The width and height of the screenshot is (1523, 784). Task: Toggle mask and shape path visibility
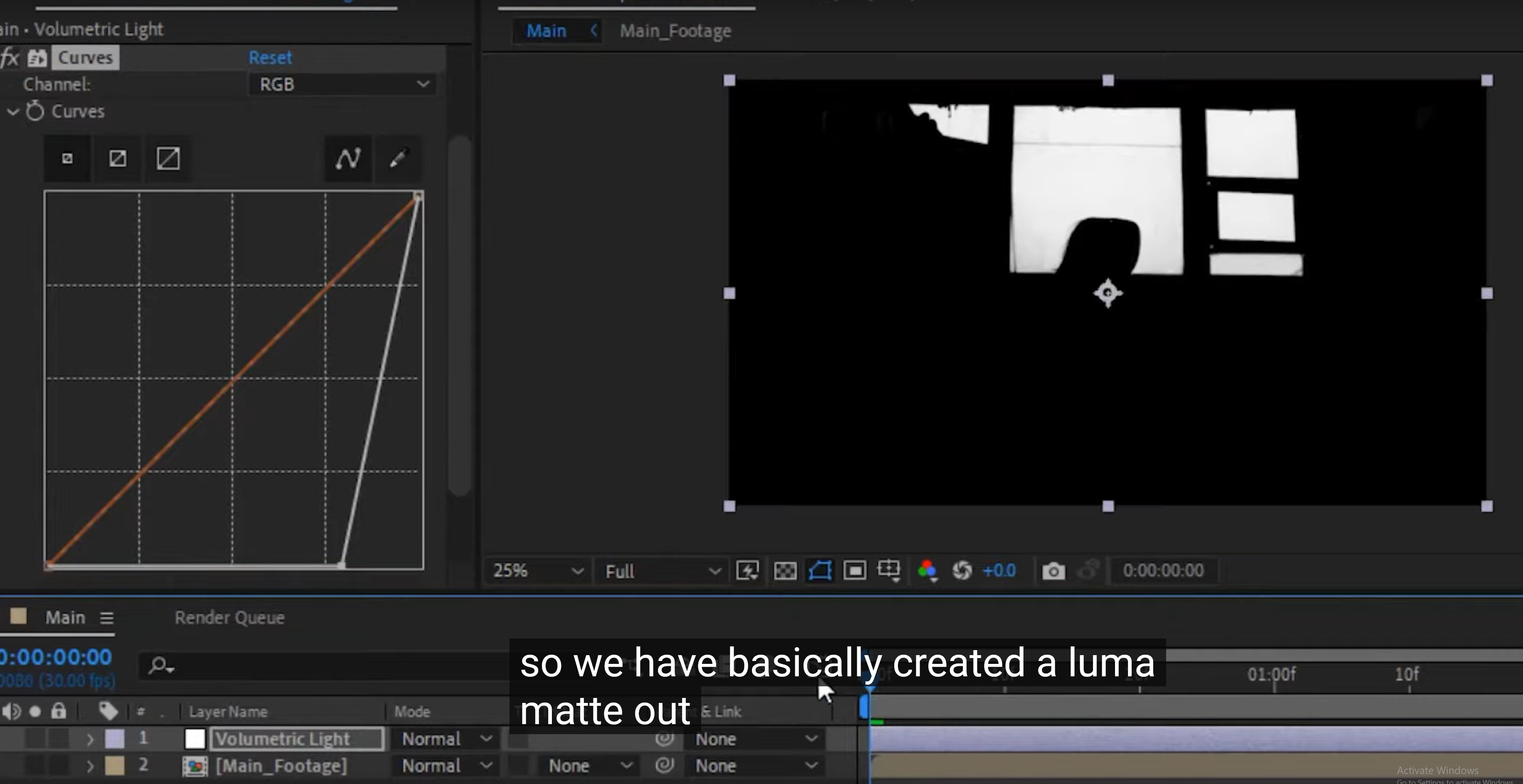click(820, 570)
